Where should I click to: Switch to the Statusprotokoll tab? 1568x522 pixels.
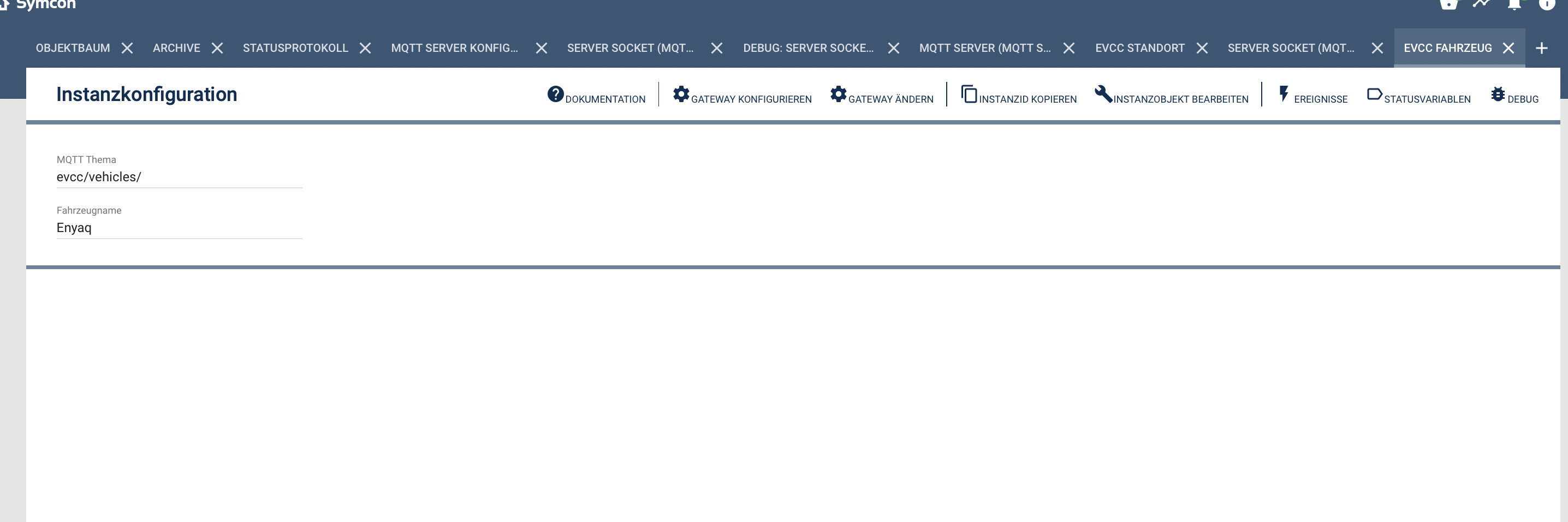pyautogui.click(x=295, y=48)
